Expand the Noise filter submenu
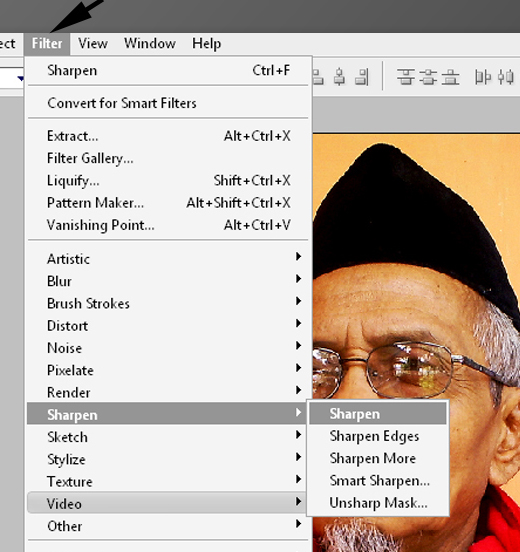520x552 pixels. click(168, 348)
